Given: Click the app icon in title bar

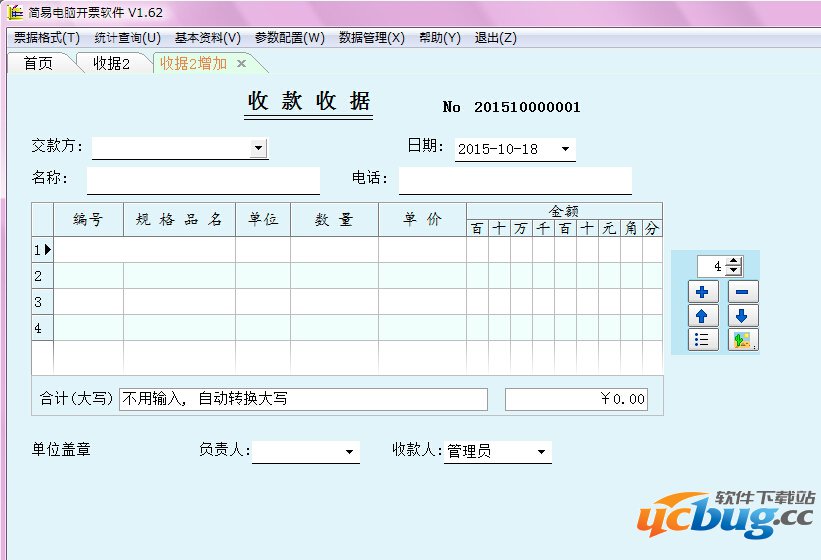Looking at the screenshot, I should point(15,12).
